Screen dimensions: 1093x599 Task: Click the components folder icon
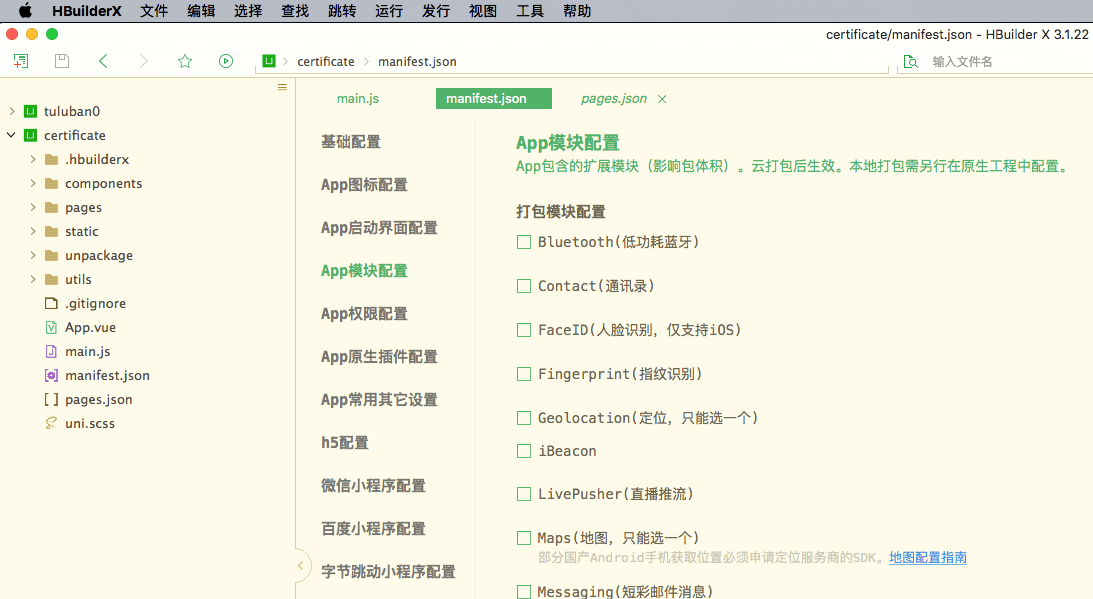pyautogui.click(x=51, y=183)
